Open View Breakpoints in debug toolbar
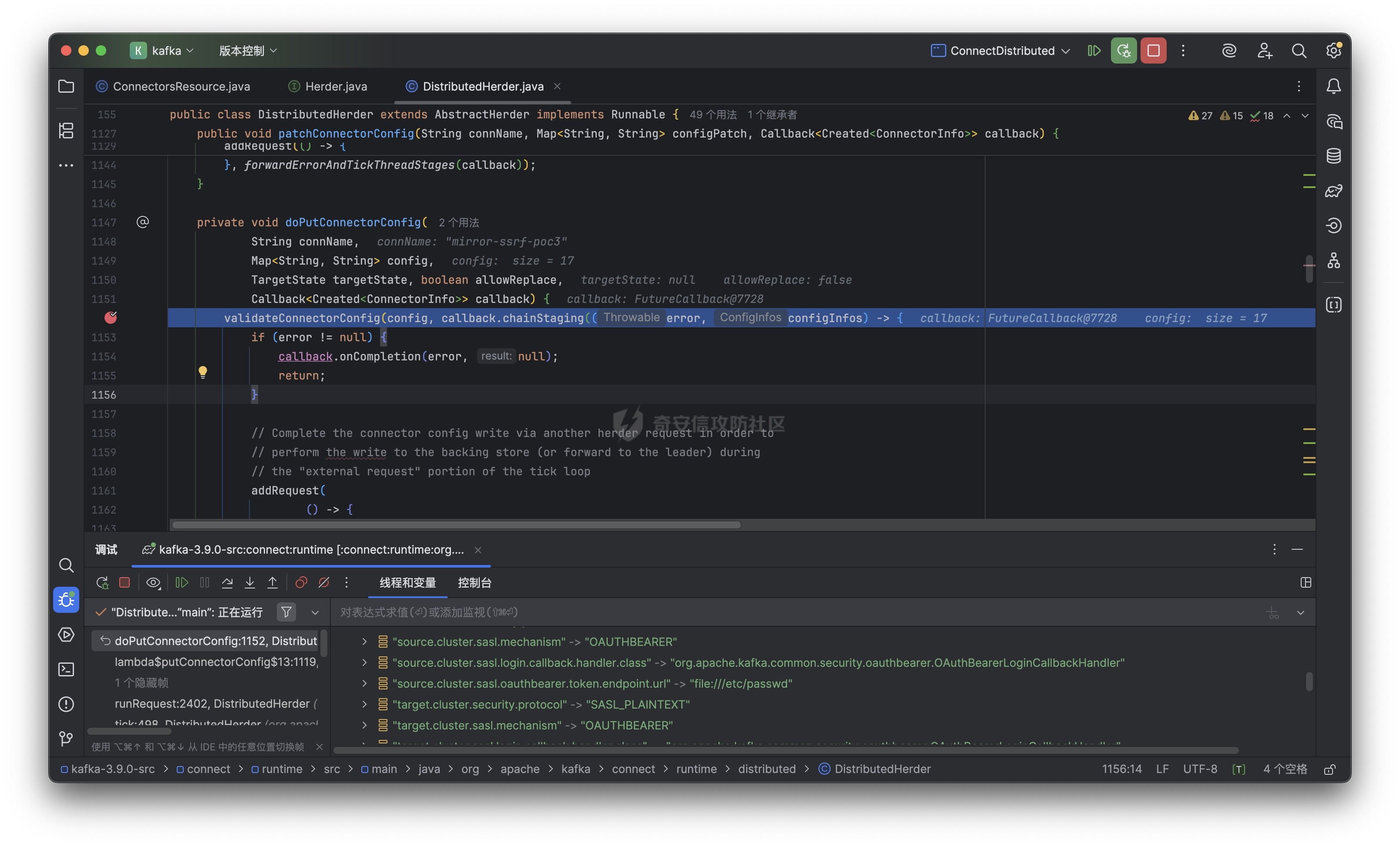Viewport: 1400px width, 847px height. [x=301, y=582]
